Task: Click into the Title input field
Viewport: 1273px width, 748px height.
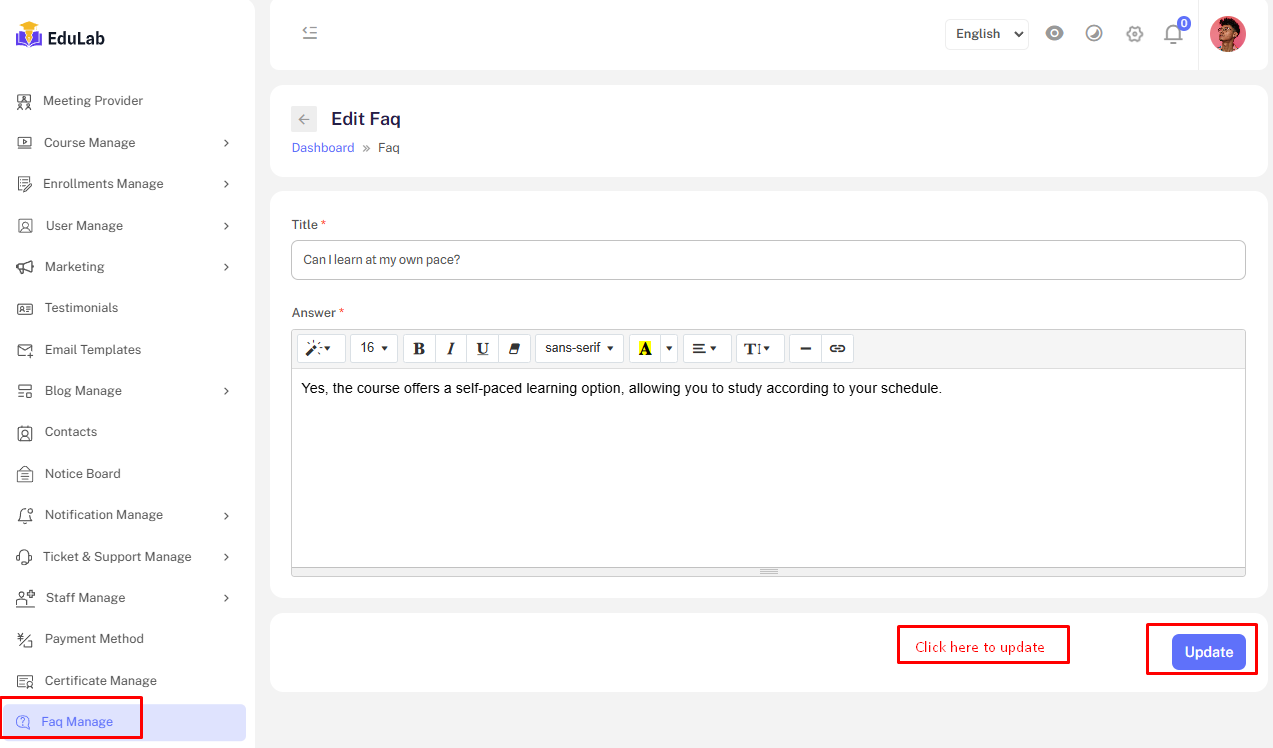Action: [x=767, y=260]
